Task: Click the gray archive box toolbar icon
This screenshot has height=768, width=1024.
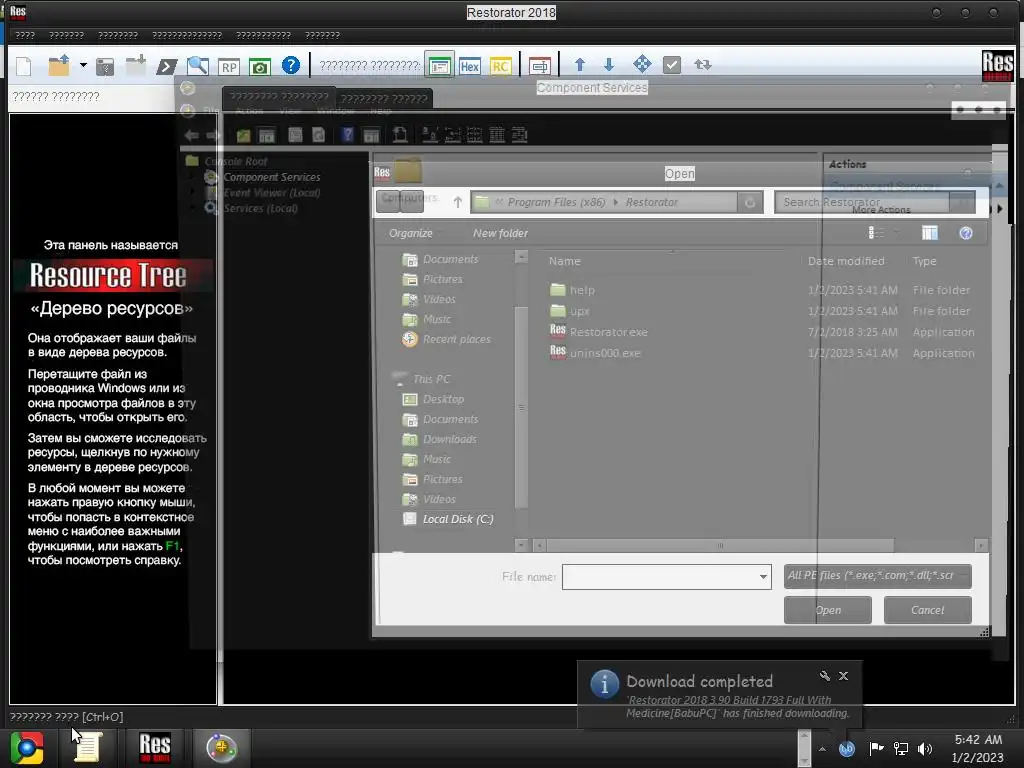Action: 104,66
